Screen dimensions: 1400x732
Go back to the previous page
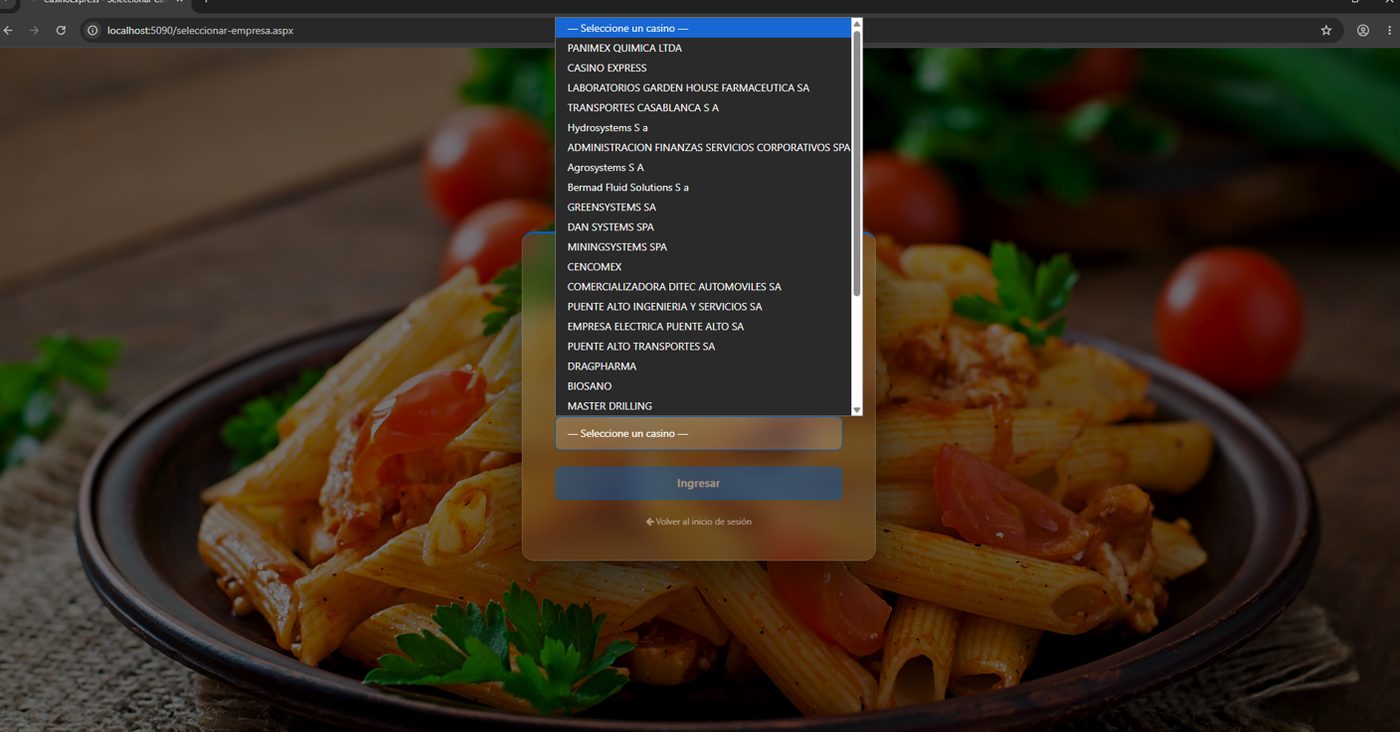coord(9,31)
